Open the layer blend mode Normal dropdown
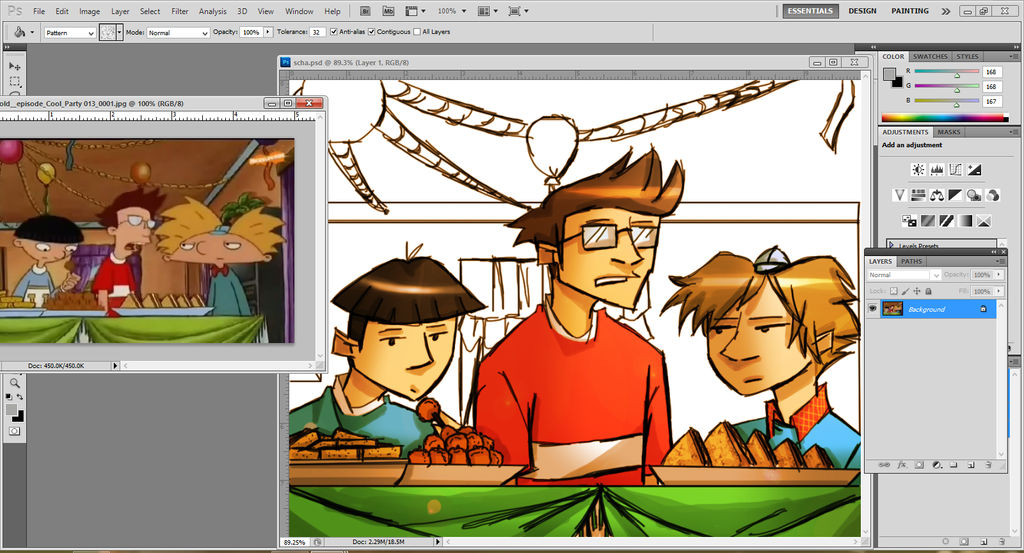Viewport: 1024px width, 553px height. tap(904, 275)
